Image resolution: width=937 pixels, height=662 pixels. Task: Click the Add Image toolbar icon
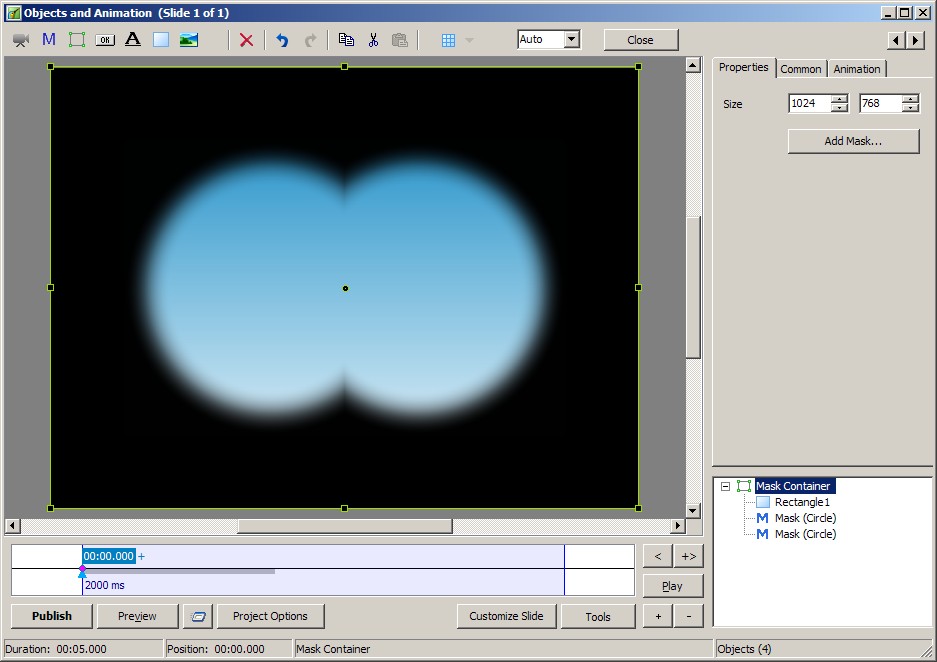tap(188, 40)
